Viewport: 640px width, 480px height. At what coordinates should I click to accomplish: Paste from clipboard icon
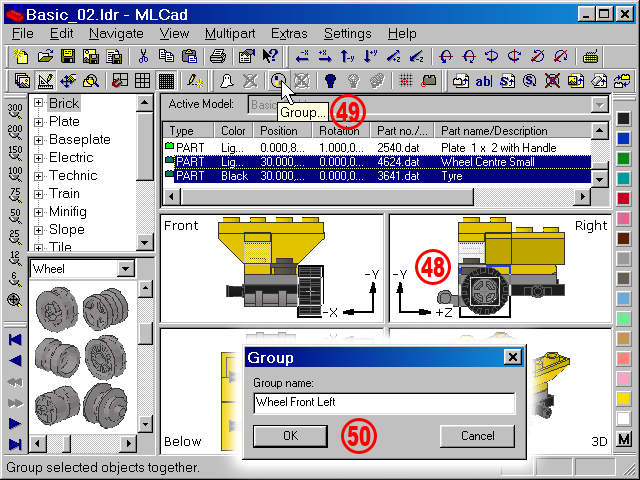click(x=189, y=56)
